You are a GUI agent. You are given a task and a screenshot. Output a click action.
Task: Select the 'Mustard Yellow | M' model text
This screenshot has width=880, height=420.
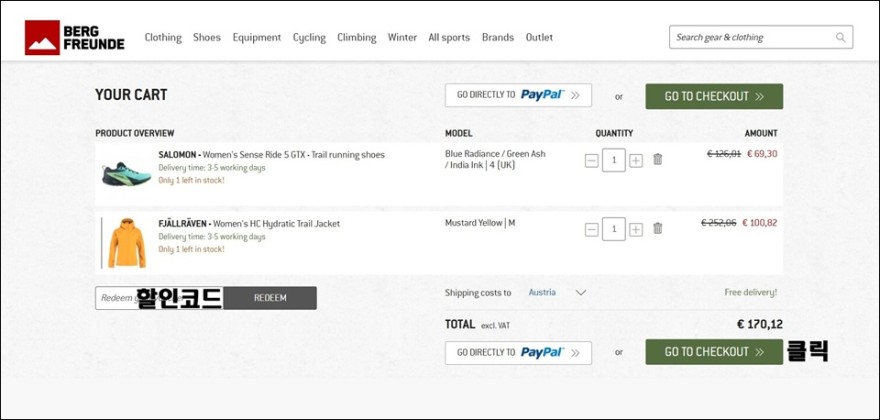pyautogui.click(x=480, y=223)
